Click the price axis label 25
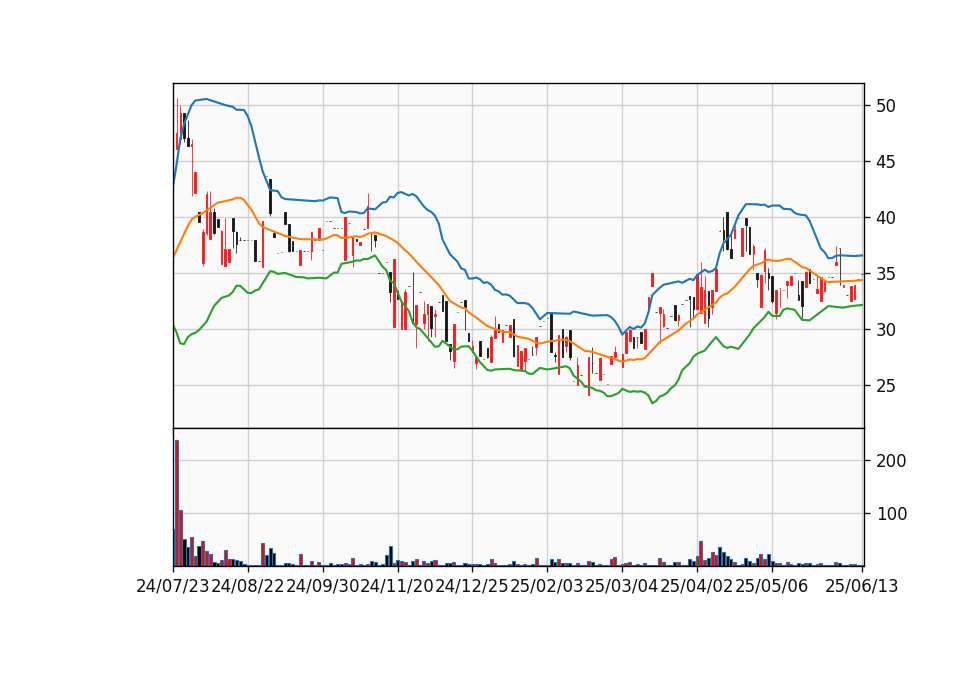This screenshot has height=690, width=960. pyautogui.click(x=885, y=386)
